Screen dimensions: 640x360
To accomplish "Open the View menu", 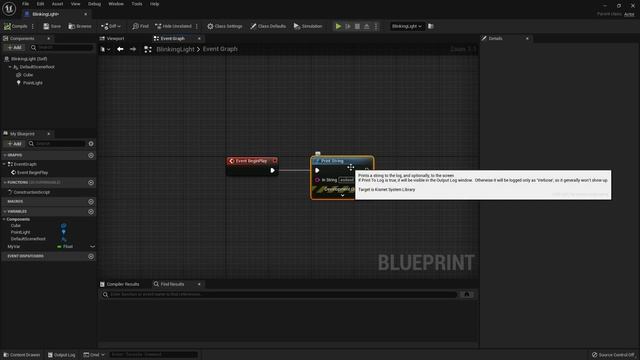I will pyautogui.click(x=76, y=4).
